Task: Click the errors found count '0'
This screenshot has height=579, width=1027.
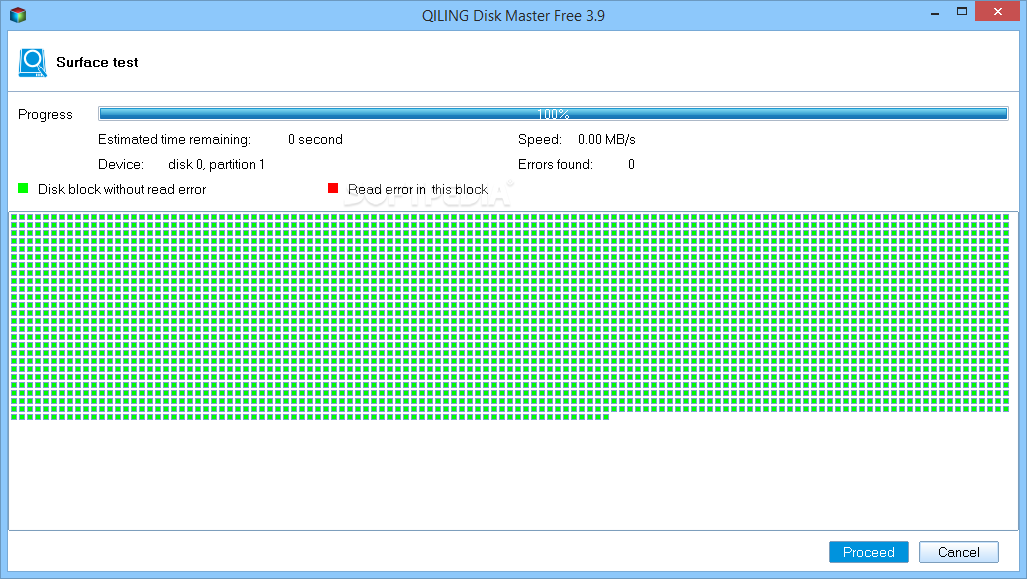Action: tap(631, 164)
